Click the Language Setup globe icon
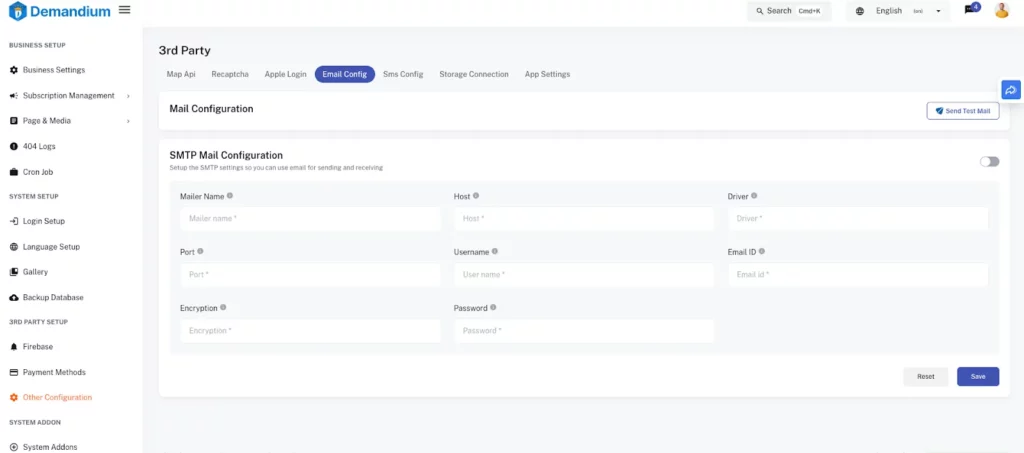The width and height of the screenshot is (1024, 453). [14, 247]
